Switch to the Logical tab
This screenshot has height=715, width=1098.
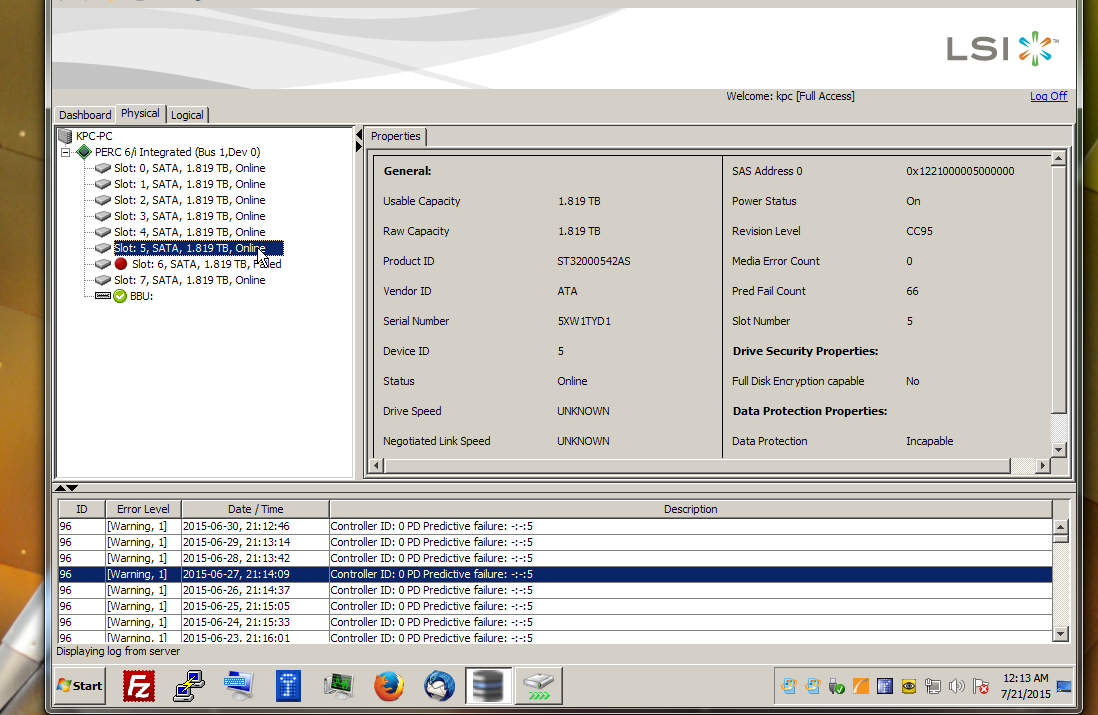coord(187,115)
